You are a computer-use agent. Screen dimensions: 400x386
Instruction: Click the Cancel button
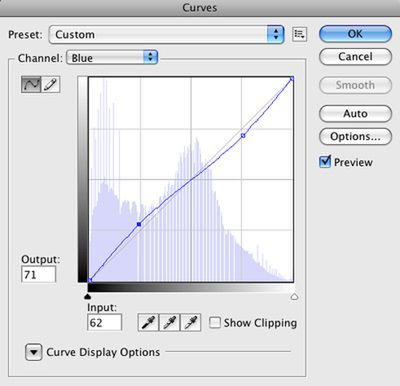(x=355, y=57)
